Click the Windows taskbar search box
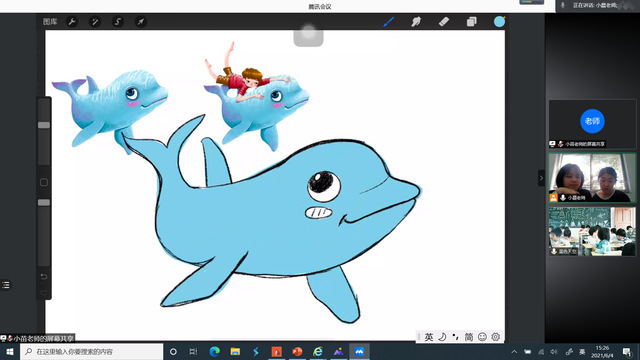 (91, 351)
